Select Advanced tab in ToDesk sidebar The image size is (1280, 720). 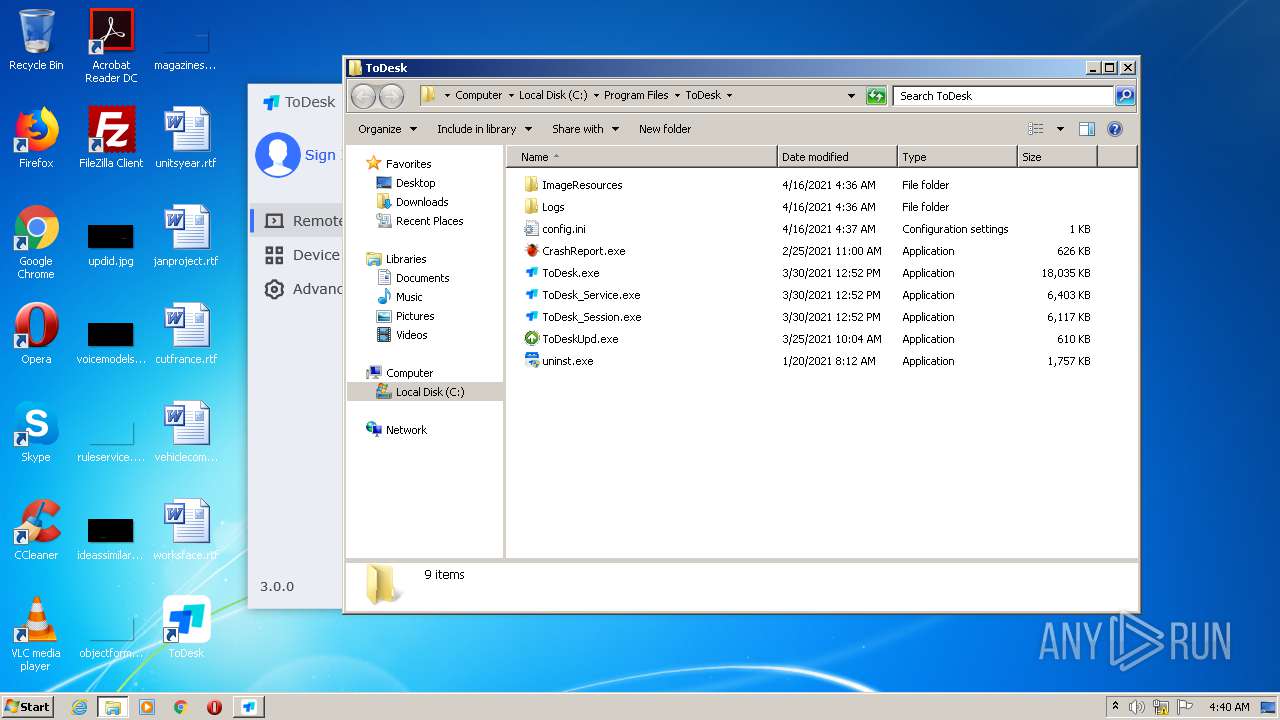pos(296,289)
